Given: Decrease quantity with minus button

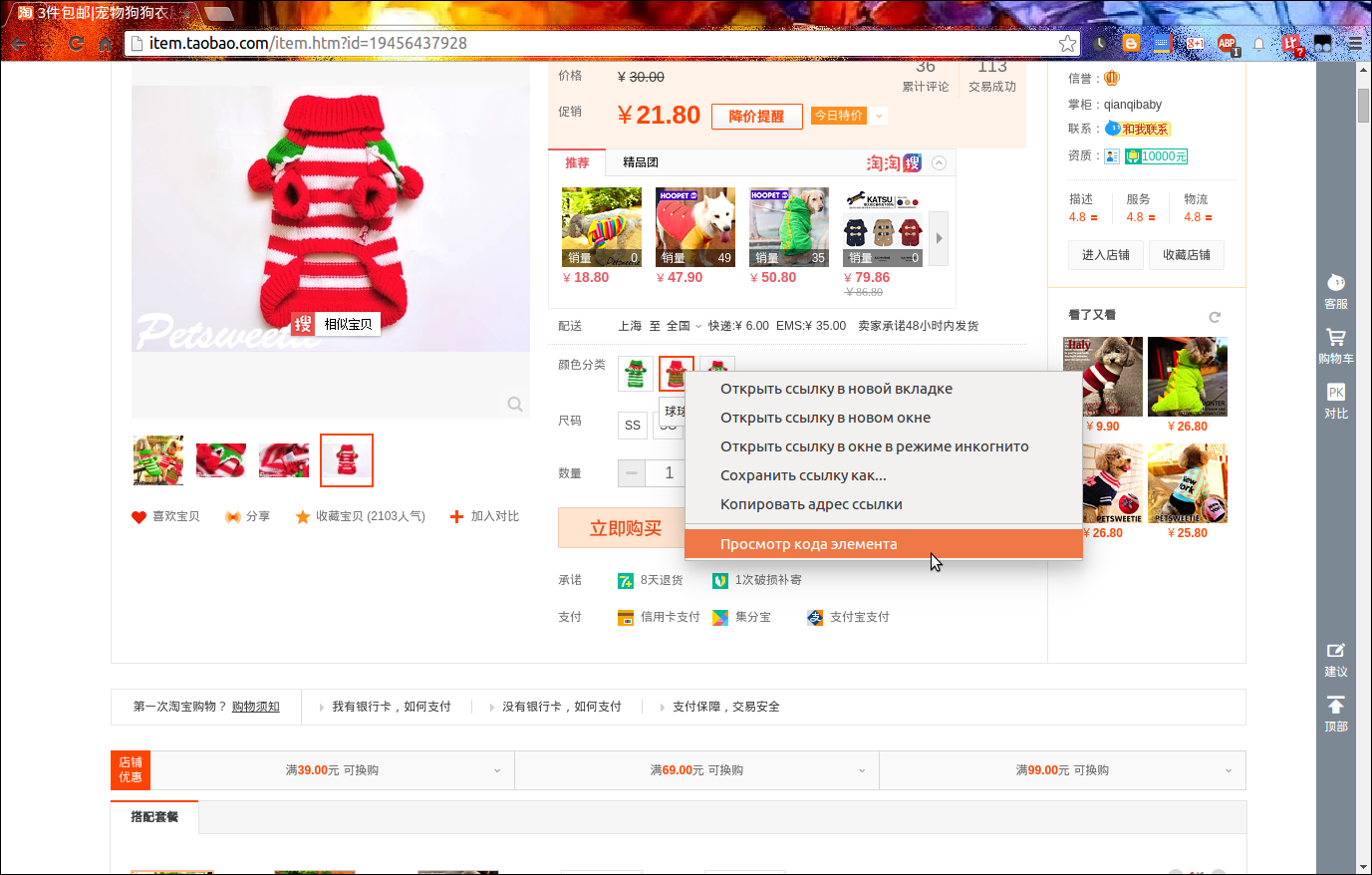Looking at the screenshot, I should 632,473.
